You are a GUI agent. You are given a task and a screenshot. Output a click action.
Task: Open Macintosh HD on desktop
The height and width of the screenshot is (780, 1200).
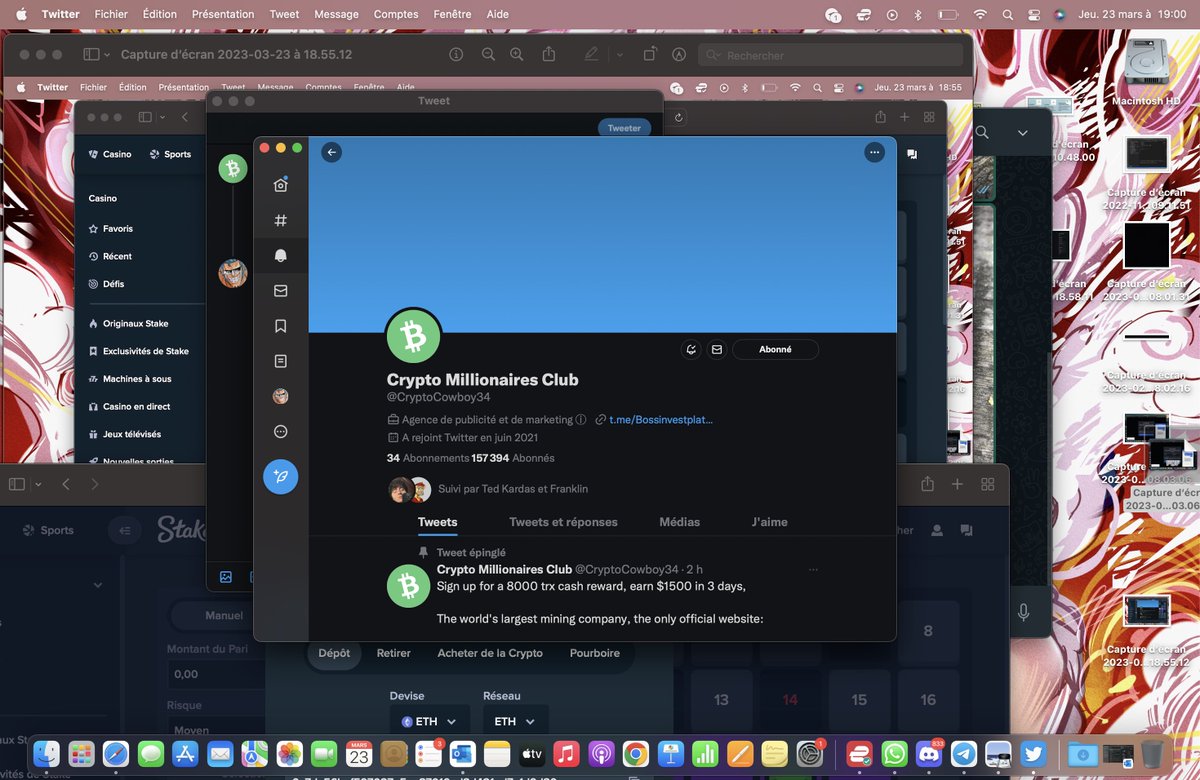tap(1147, 73)
